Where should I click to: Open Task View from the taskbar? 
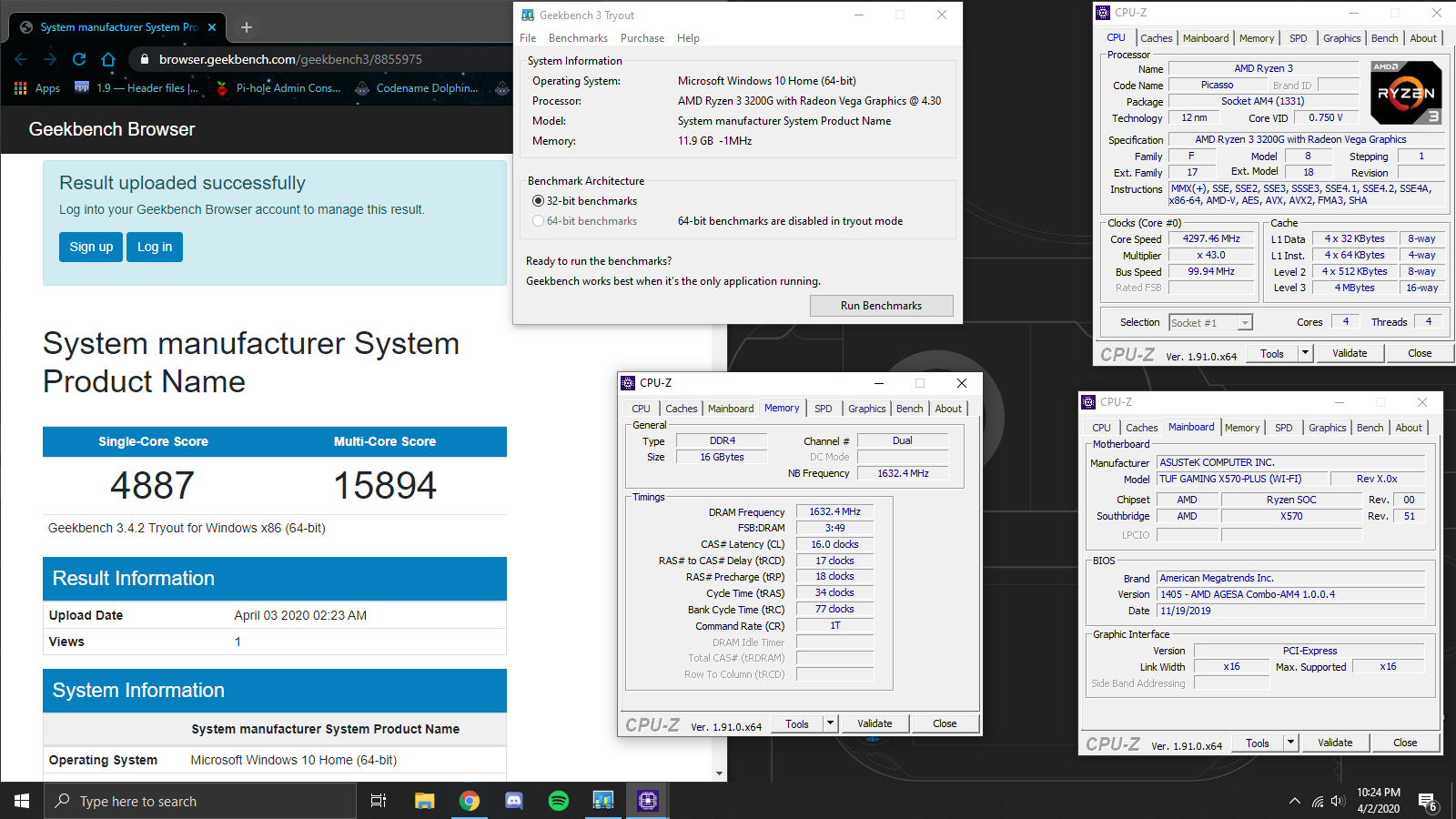379,801
